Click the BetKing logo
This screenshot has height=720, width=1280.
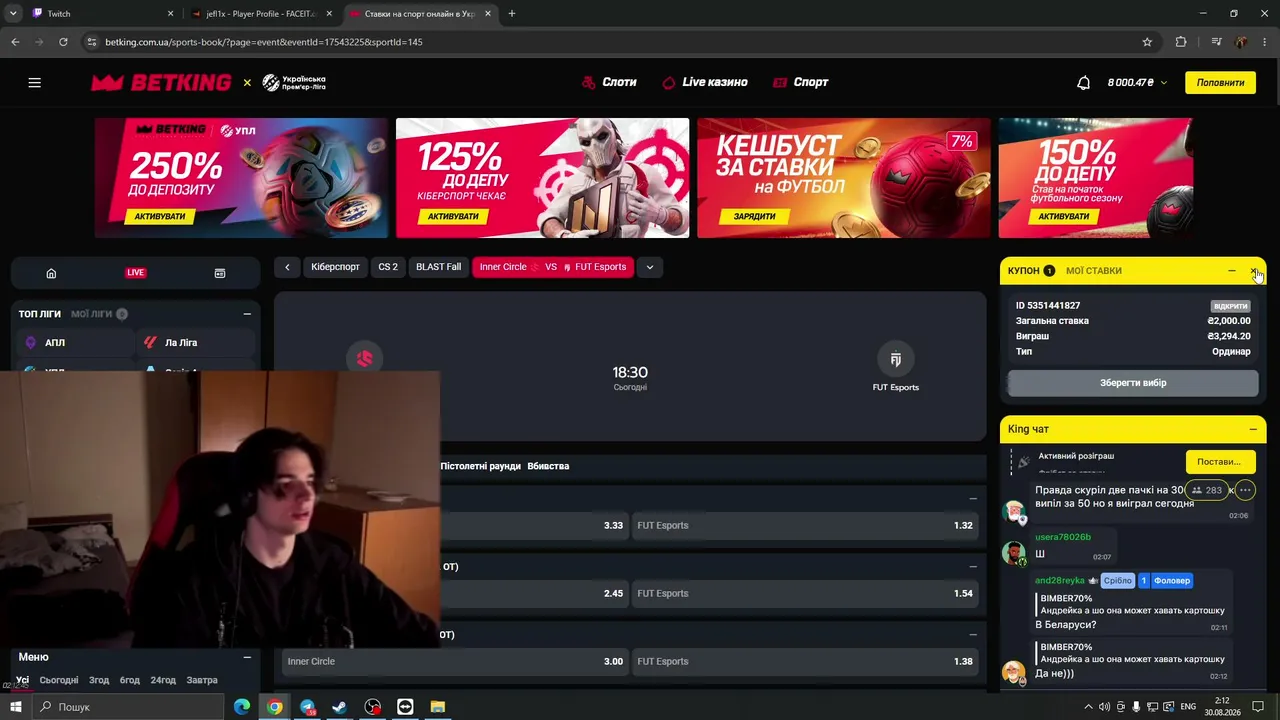click(x=161, y=83)
